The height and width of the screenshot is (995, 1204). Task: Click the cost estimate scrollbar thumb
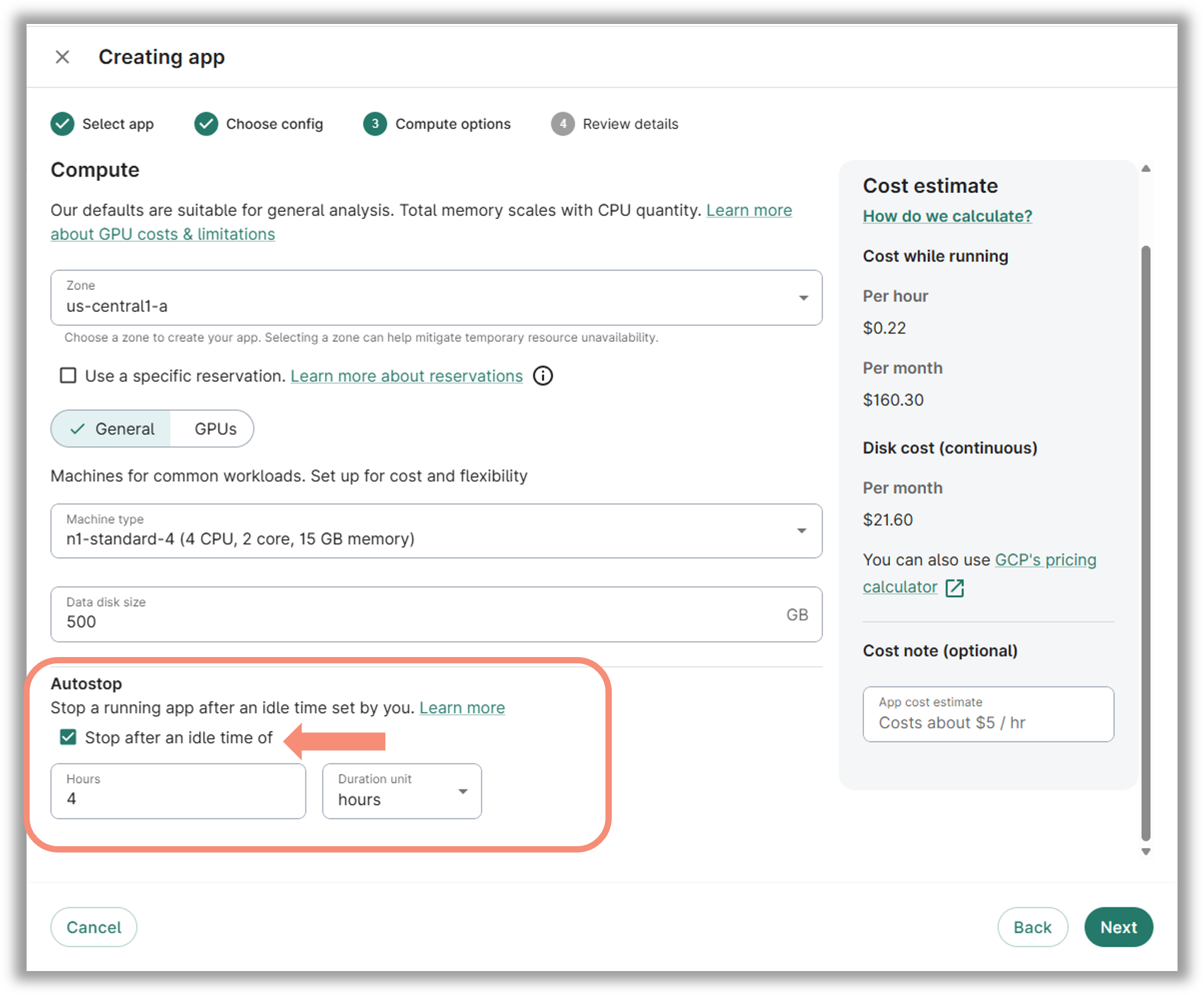(1146, 542)
